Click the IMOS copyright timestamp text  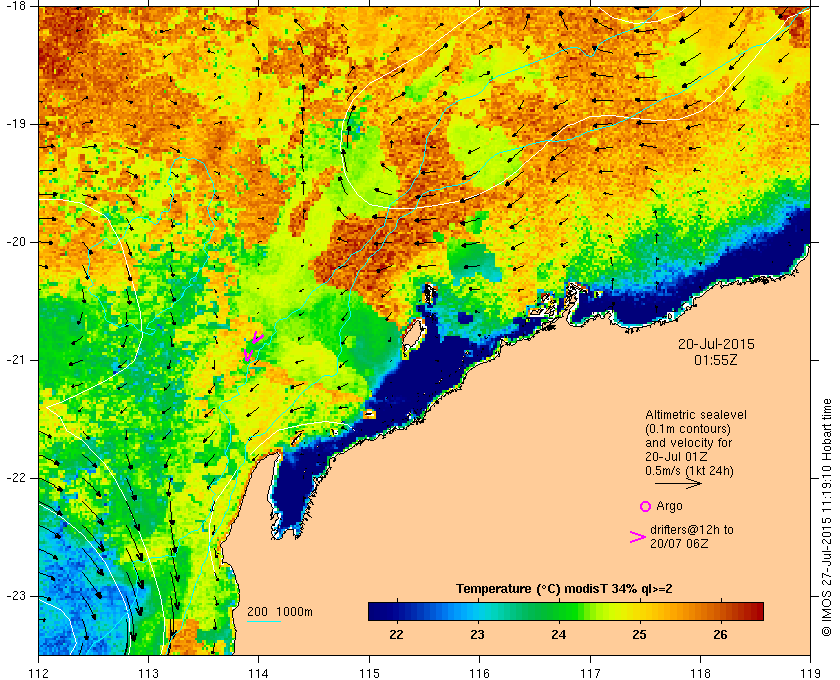pos(826,518)
